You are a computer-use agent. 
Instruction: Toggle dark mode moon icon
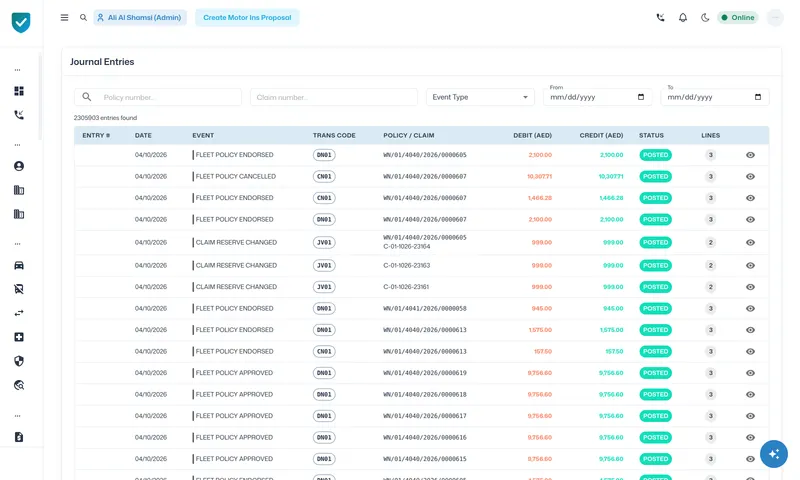click(x=705, y=17)
